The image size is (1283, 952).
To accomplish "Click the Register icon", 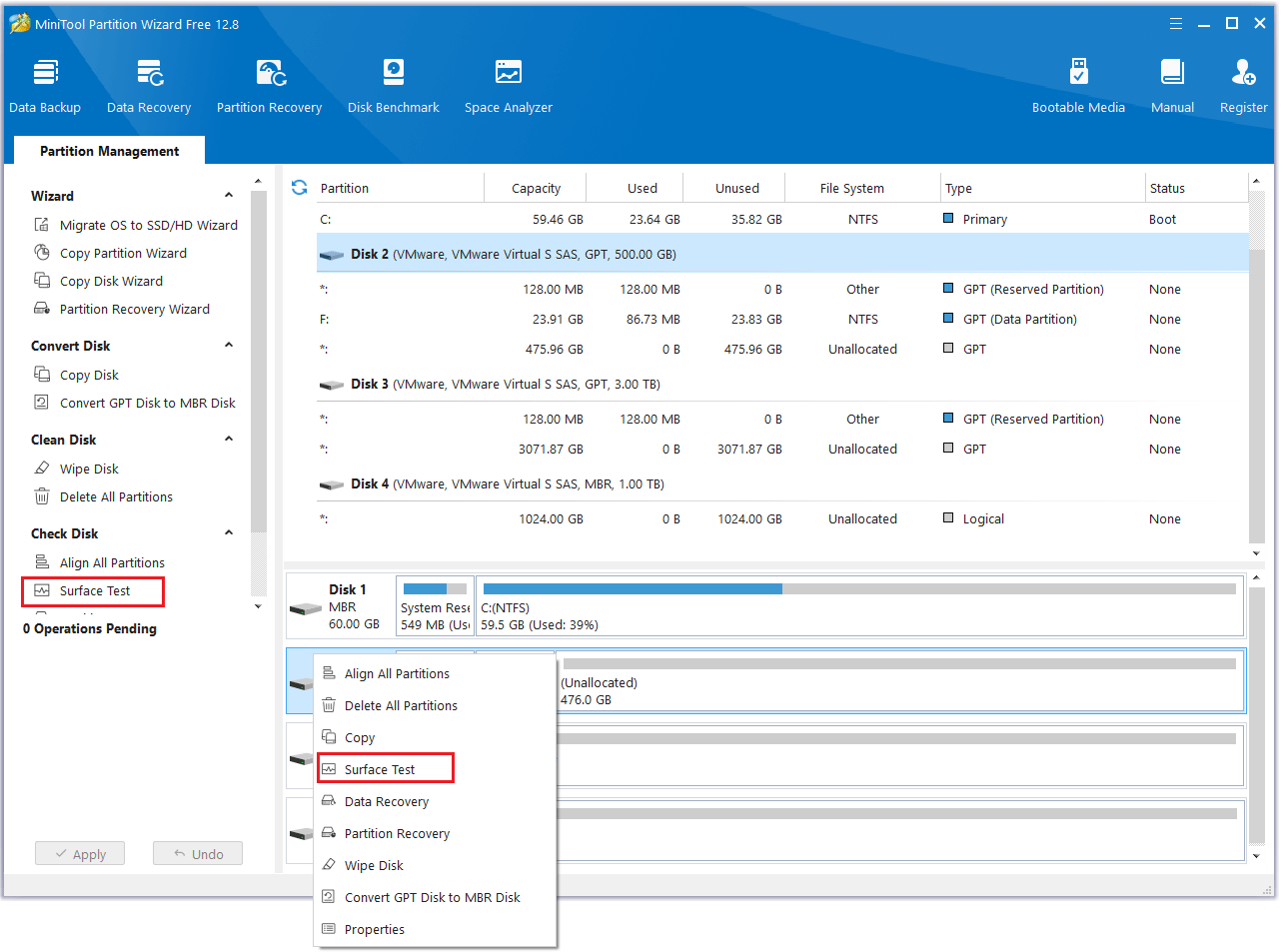I will 1243,73.
